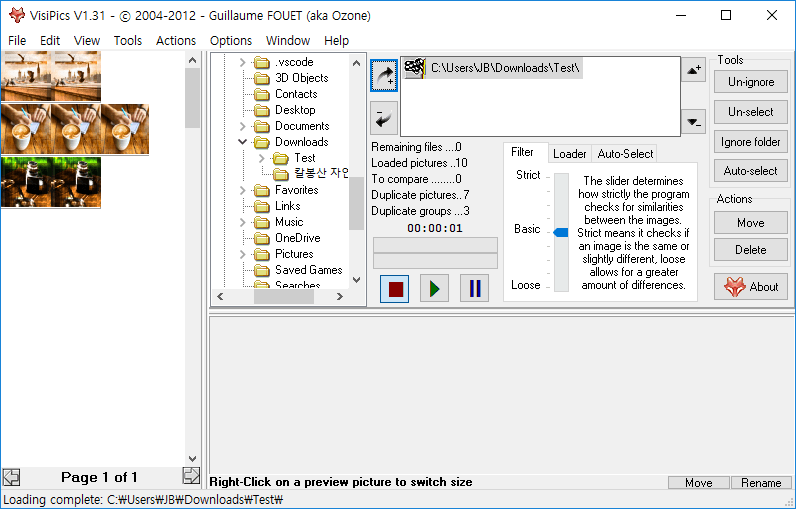796x509 pixels.
Task: Open the Tools menu
Action: coord(127,41)
